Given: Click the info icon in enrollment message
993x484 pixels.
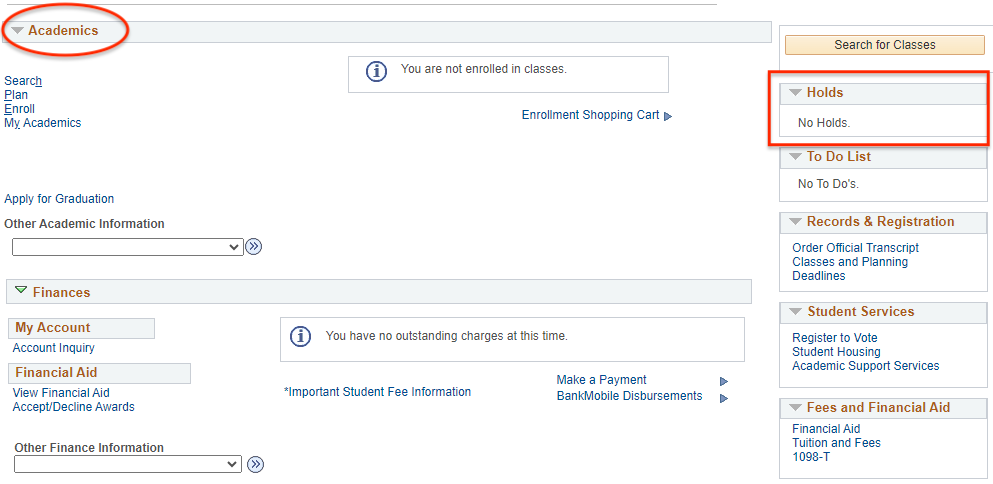Looking at the screenshot, I should (376, 72).
